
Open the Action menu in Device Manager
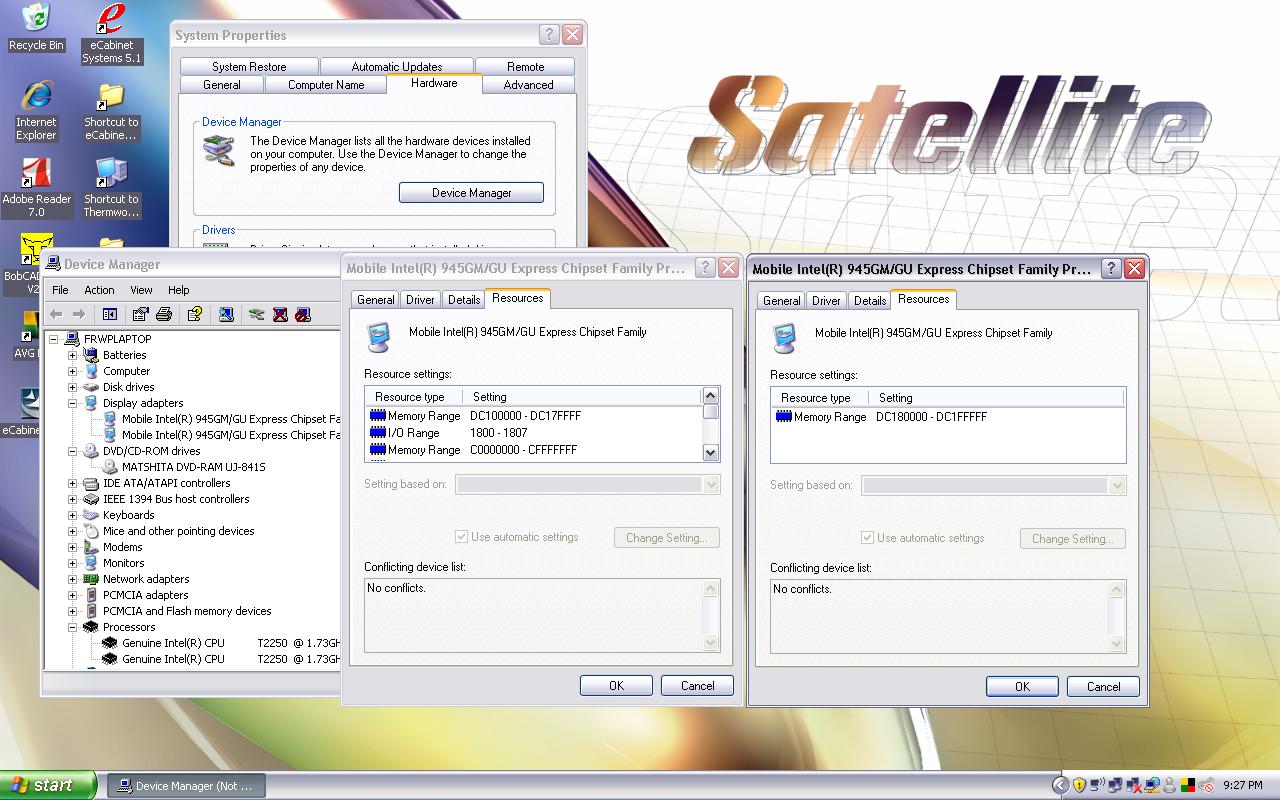[x=99, y=290]
